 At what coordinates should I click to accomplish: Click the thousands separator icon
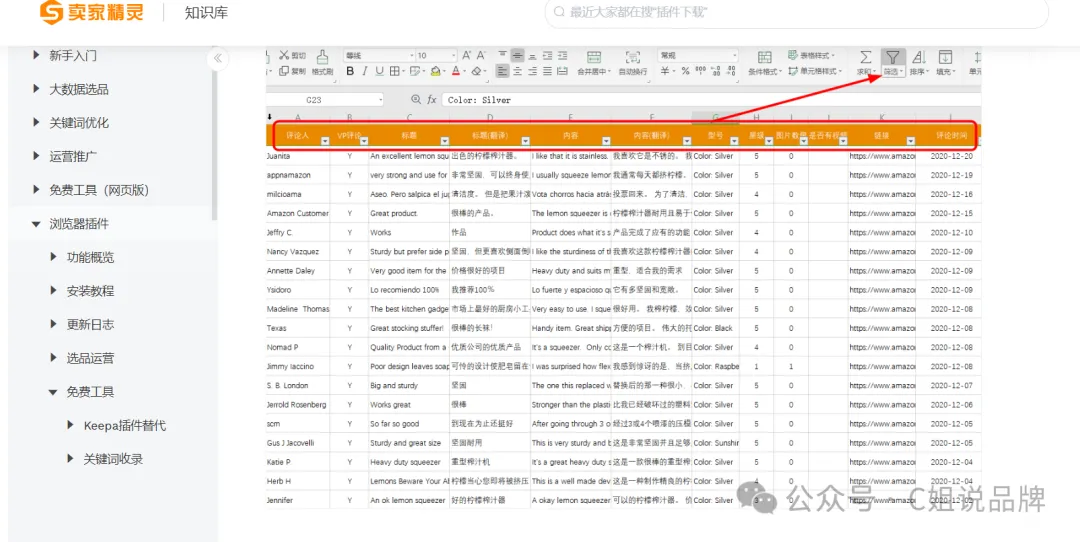pyautogui.click(x=700, y=71)
